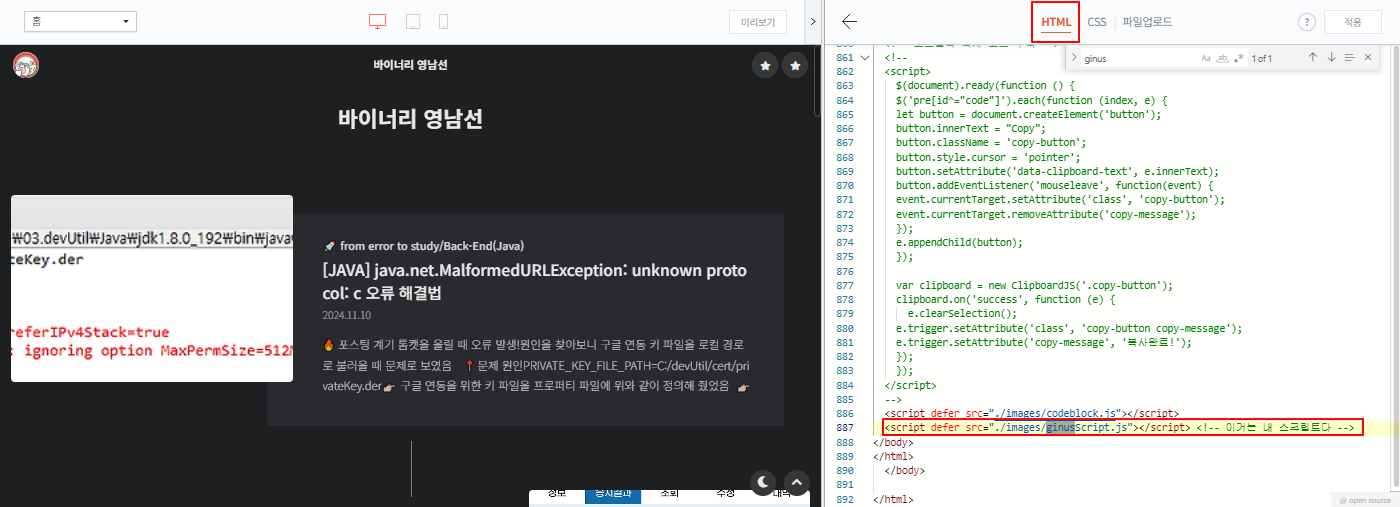1400x507 pixels.
Task: Click the closing </html> tag on line 892
Action: tap(893, 499)
